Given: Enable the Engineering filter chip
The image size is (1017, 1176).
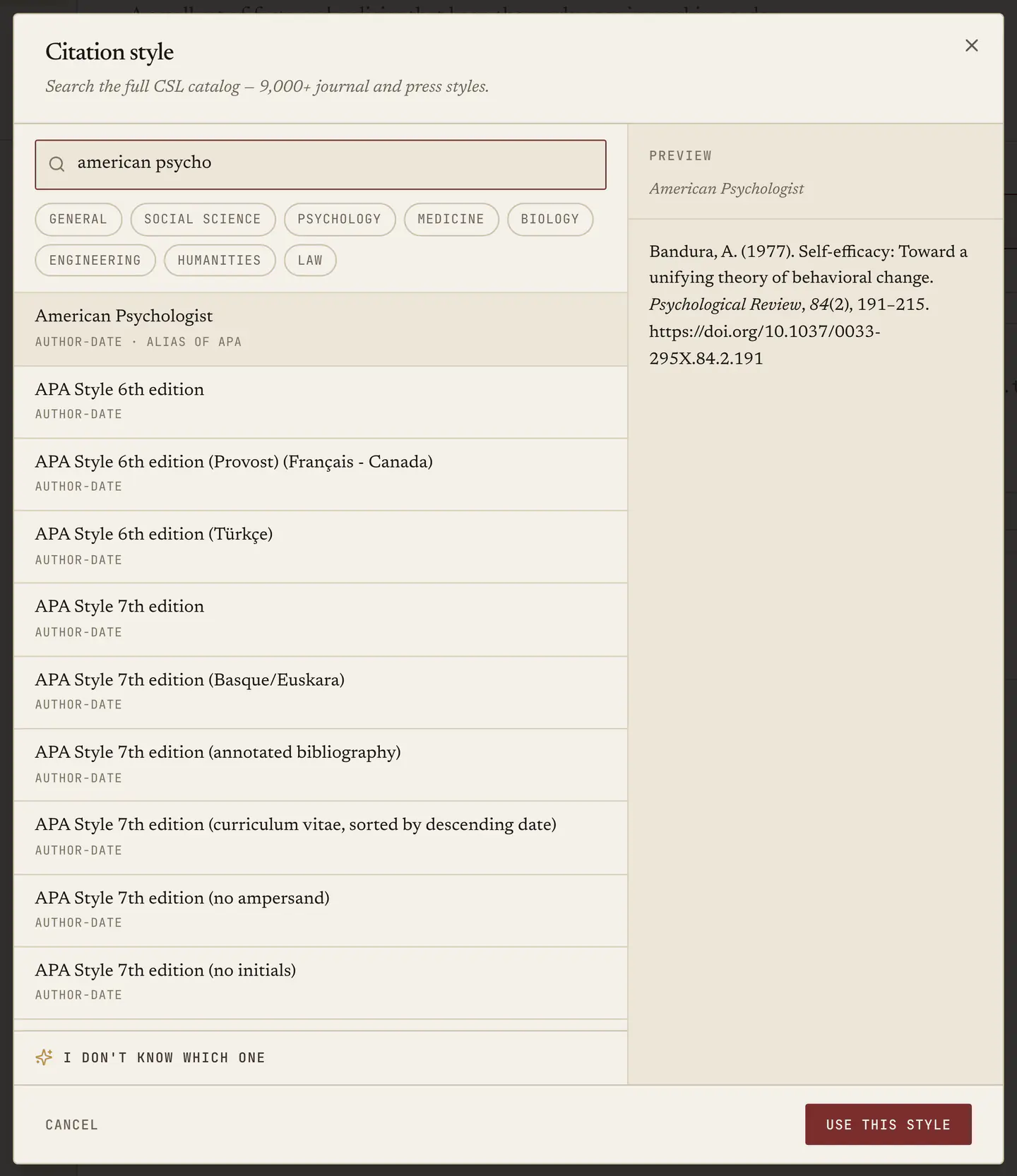Looking at the screenshot, I should click(95, 260).
